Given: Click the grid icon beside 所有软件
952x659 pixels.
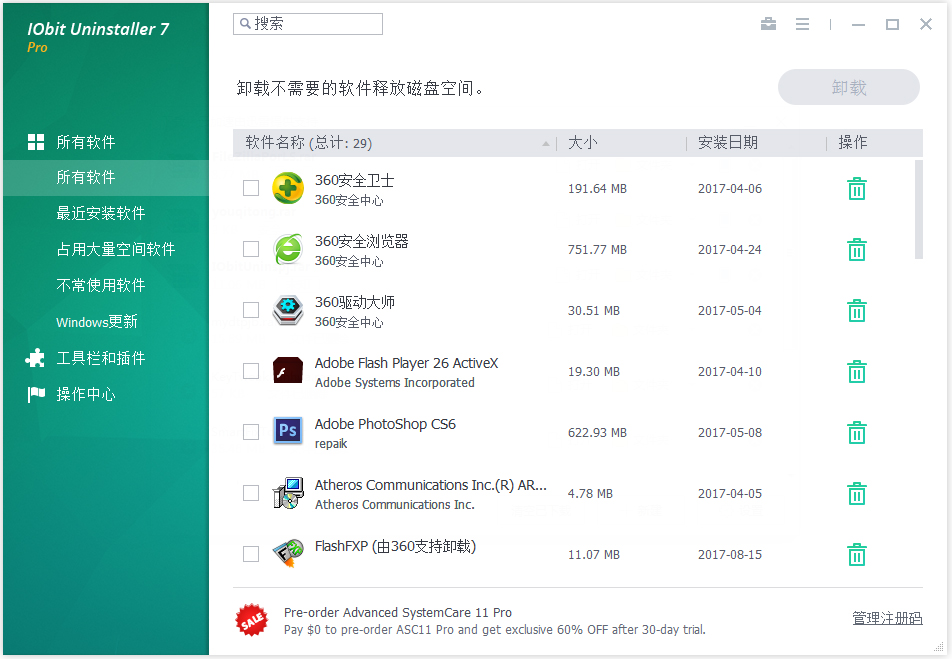Looking at the screenshot, I should (x=36, y=142).
